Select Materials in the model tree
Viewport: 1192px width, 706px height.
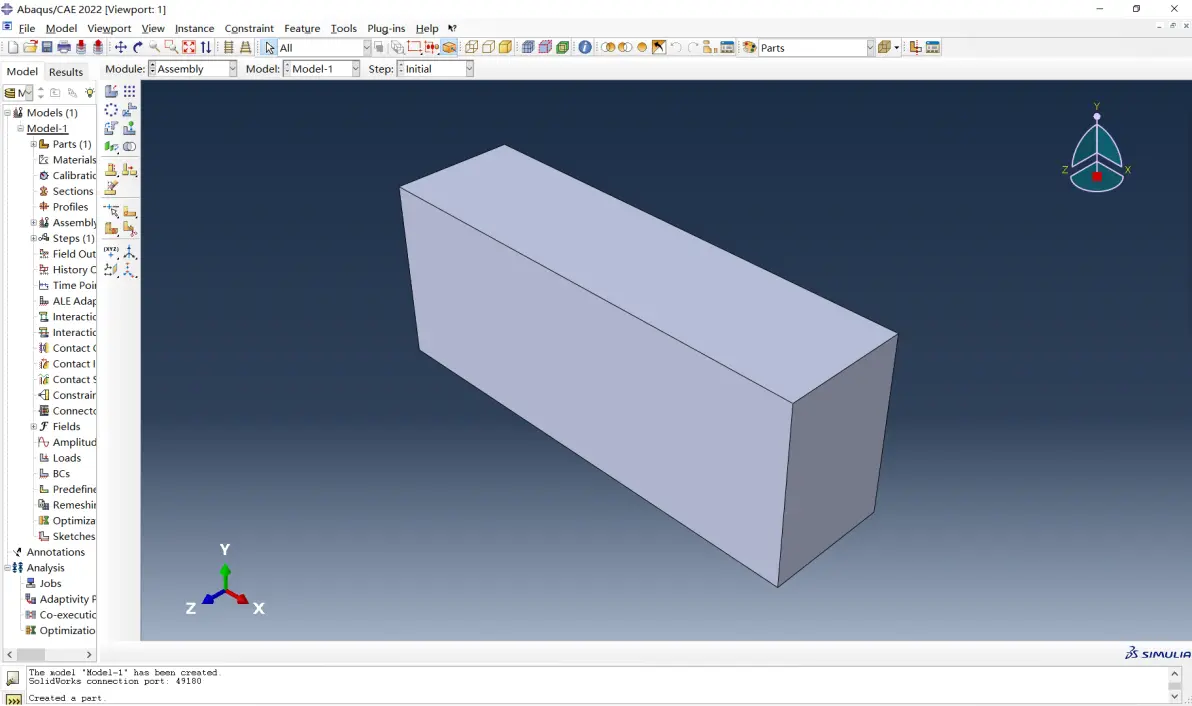click(74, 160)
